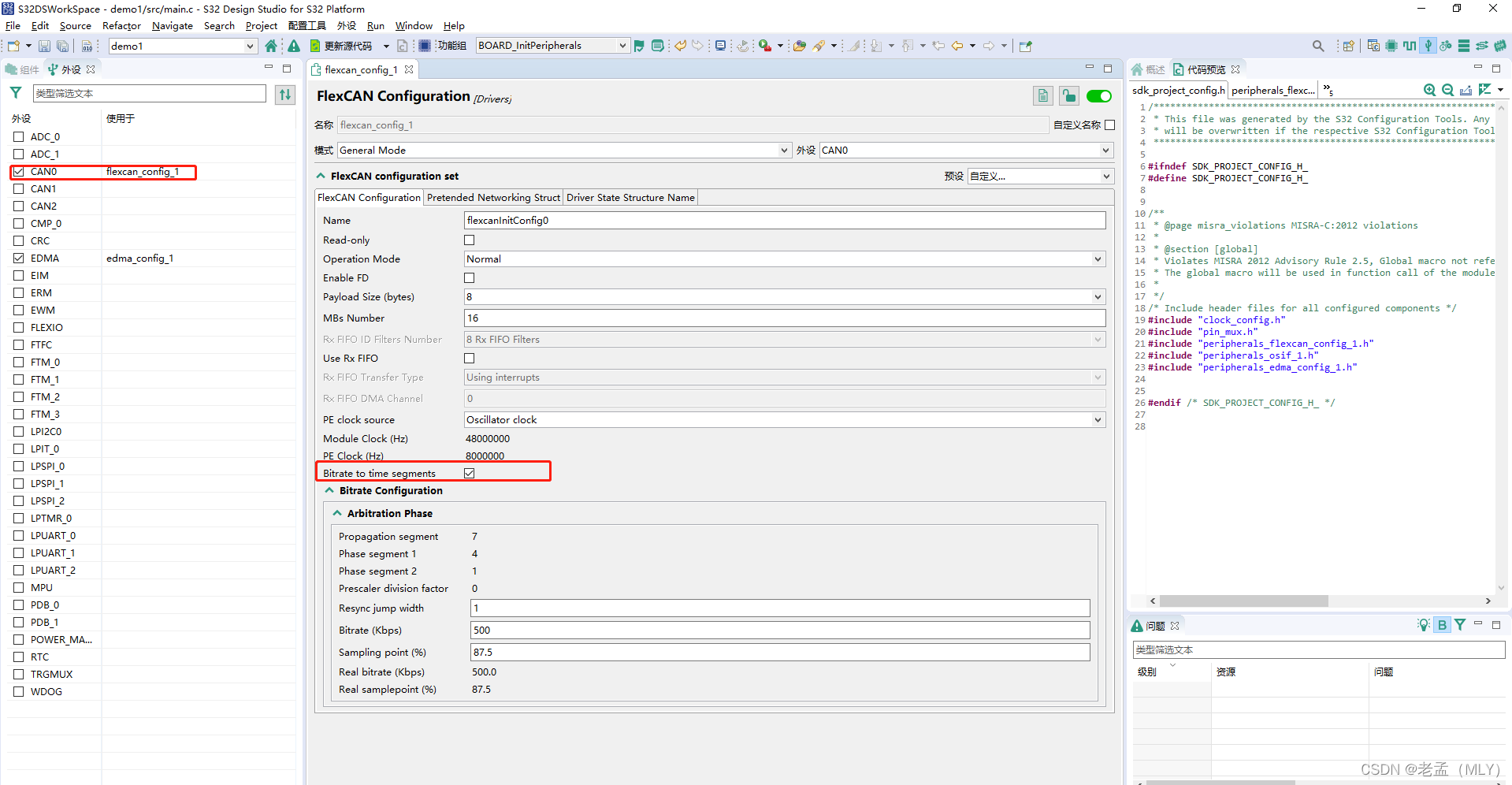Image resolution: width=1512 pixels, height=785 pixels.
Task: Click the Sampling point (%) input field
Action: coord(780,652)
